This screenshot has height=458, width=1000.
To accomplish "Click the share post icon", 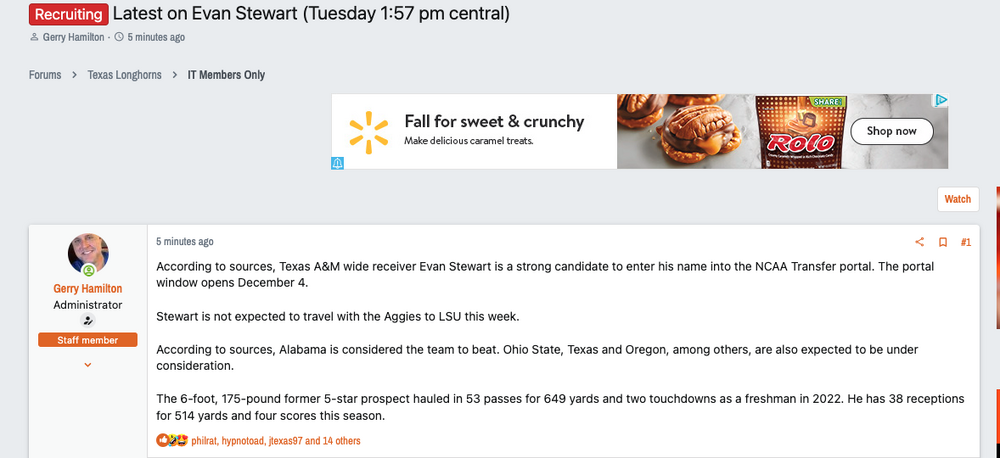I will tap(920, 242).
